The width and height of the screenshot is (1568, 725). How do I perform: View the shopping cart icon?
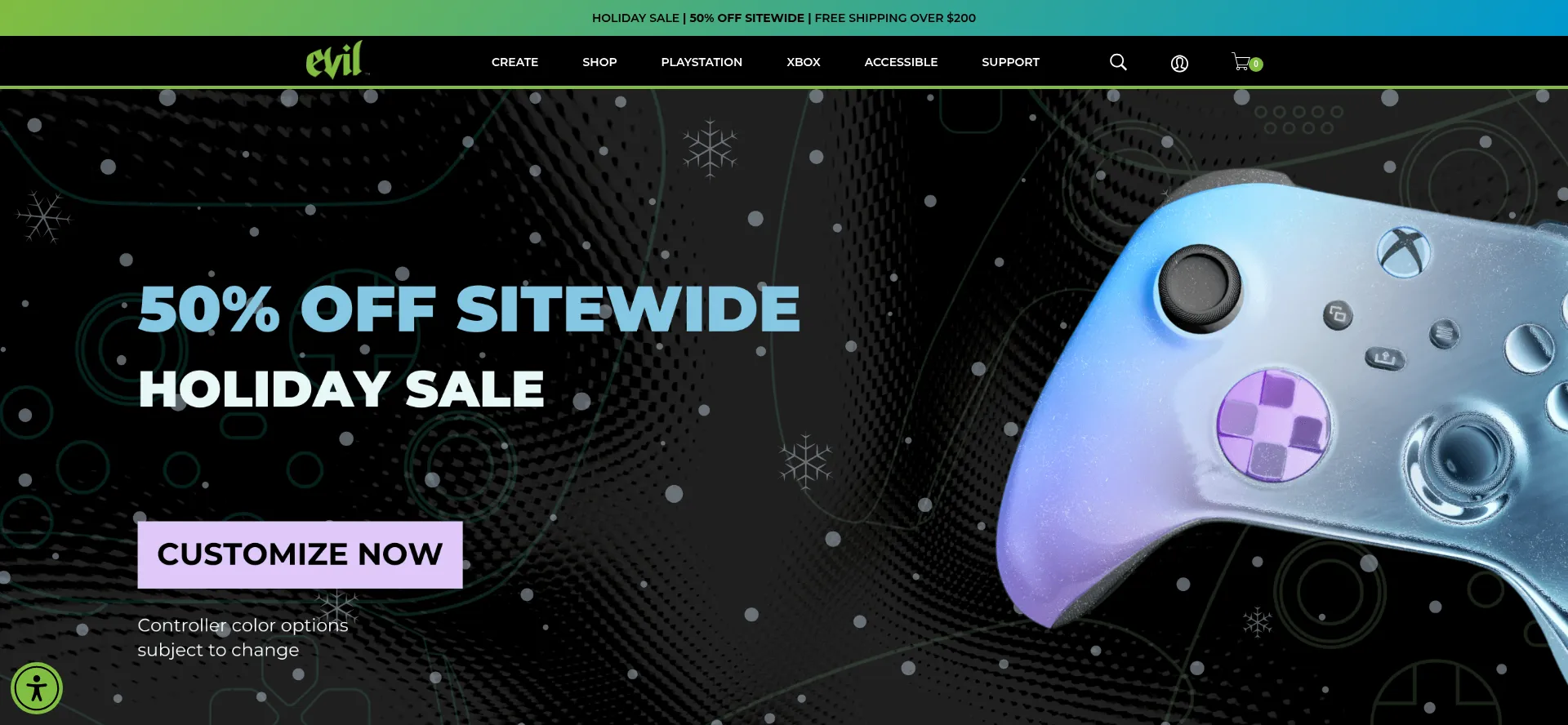coord(1241,62)
